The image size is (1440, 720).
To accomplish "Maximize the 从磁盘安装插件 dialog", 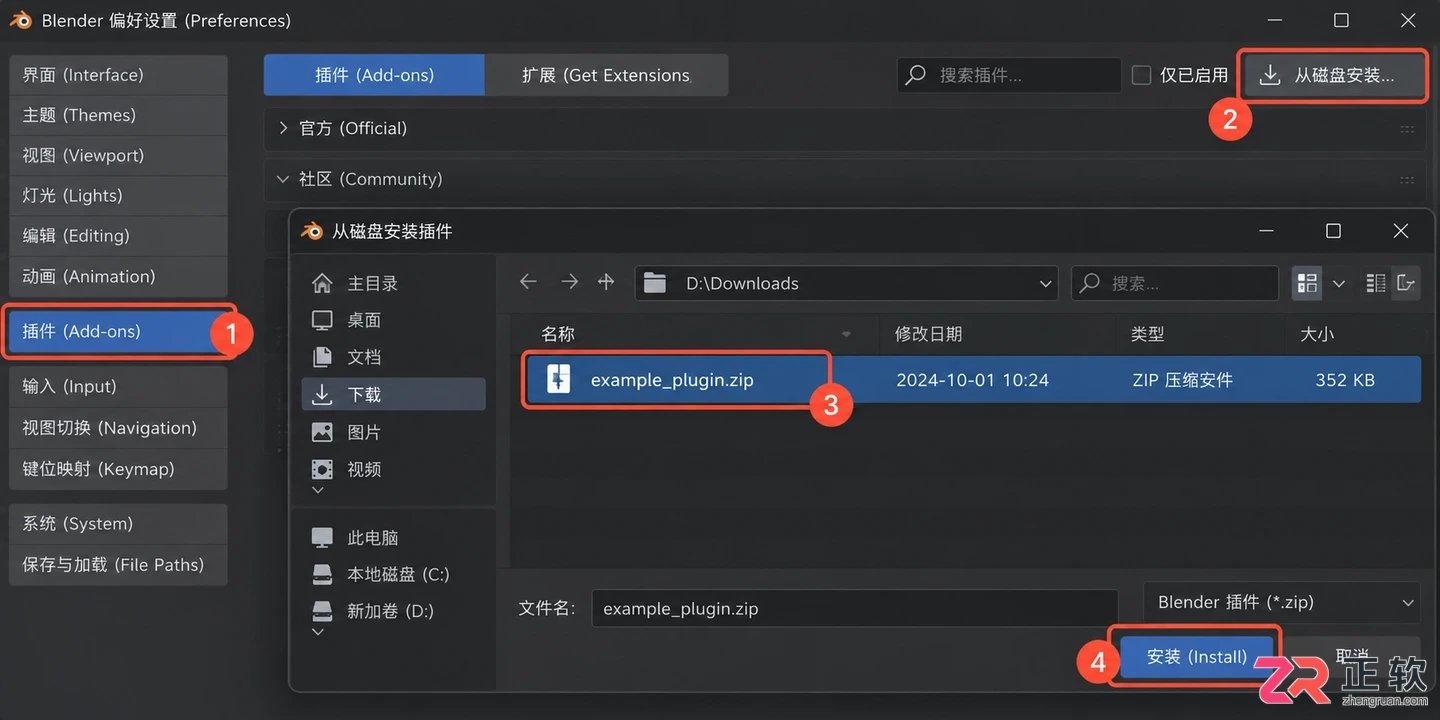I will pos(1333,231).
